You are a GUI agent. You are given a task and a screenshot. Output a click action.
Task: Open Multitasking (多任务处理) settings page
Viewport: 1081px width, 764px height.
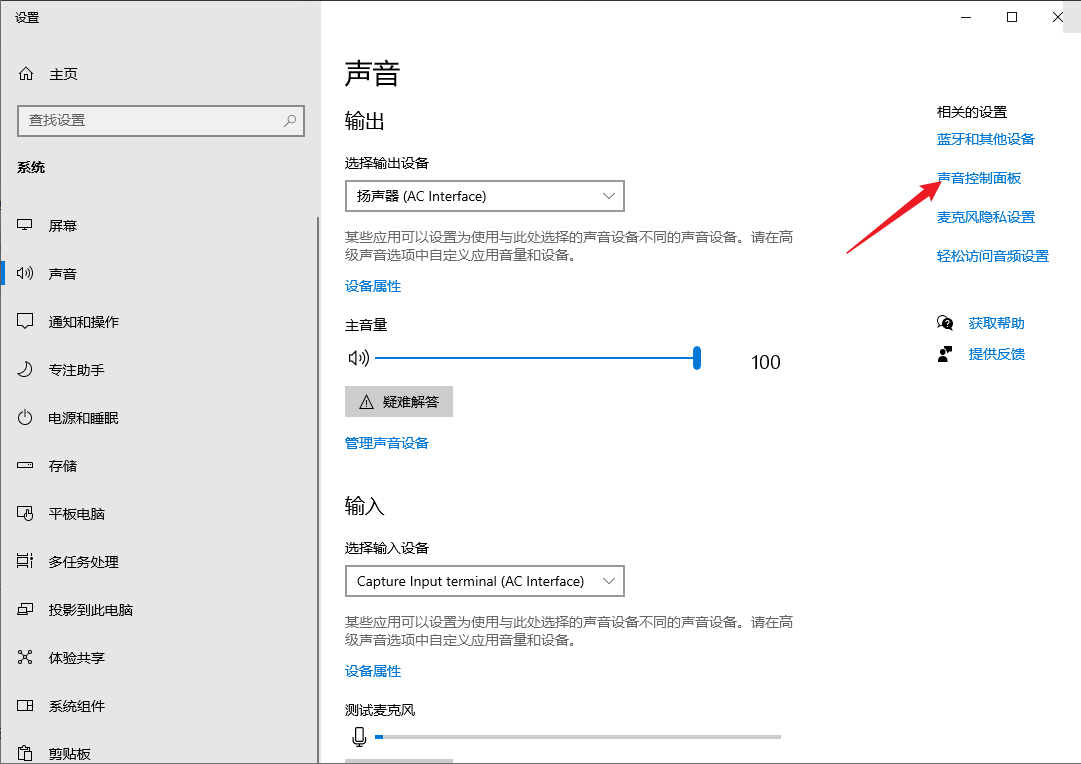click(83, 562)
